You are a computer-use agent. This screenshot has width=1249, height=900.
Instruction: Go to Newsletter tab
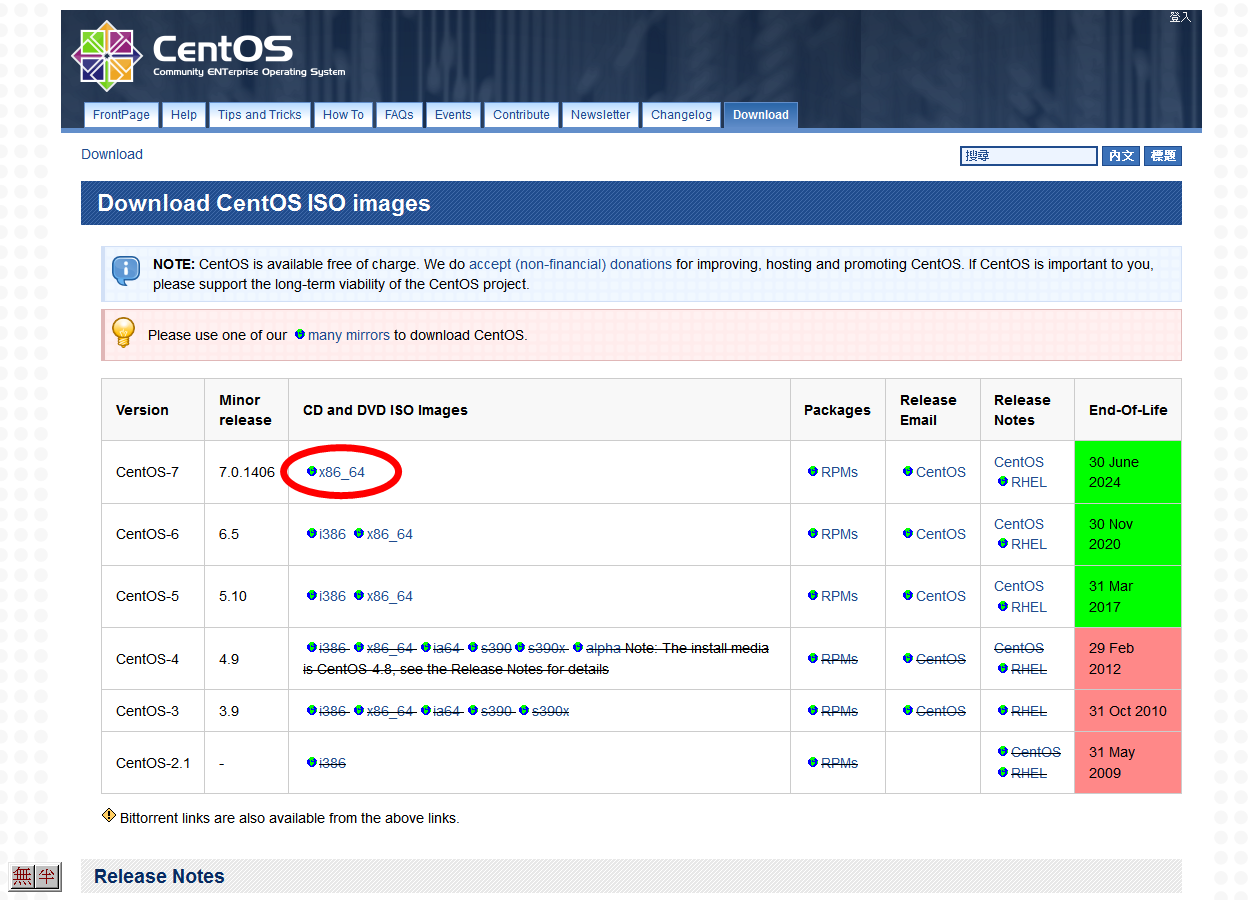coord(601,115)
